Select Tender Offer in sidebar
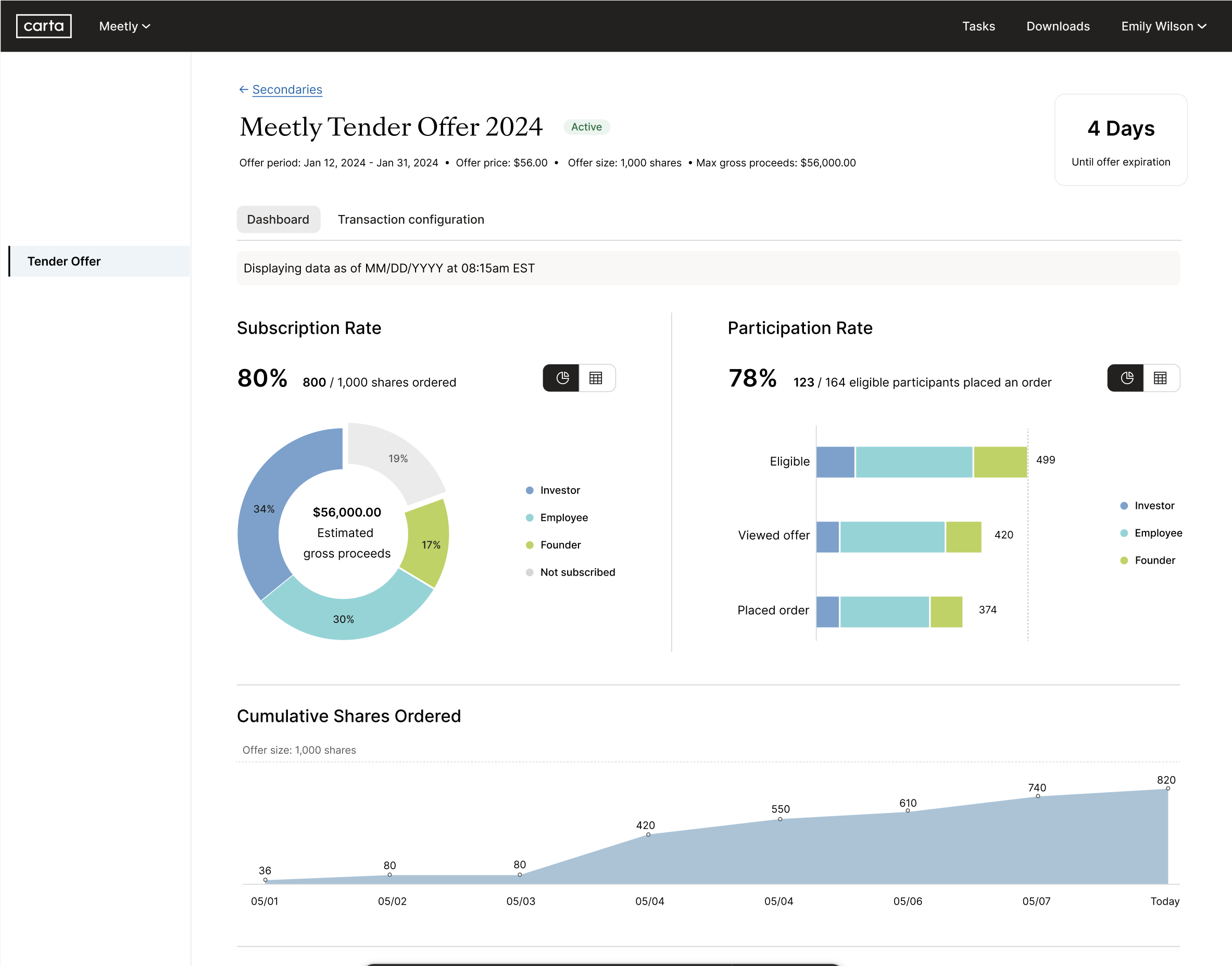Image resolution: width=1232 pixels, height=966 pixels. point(64,261)
